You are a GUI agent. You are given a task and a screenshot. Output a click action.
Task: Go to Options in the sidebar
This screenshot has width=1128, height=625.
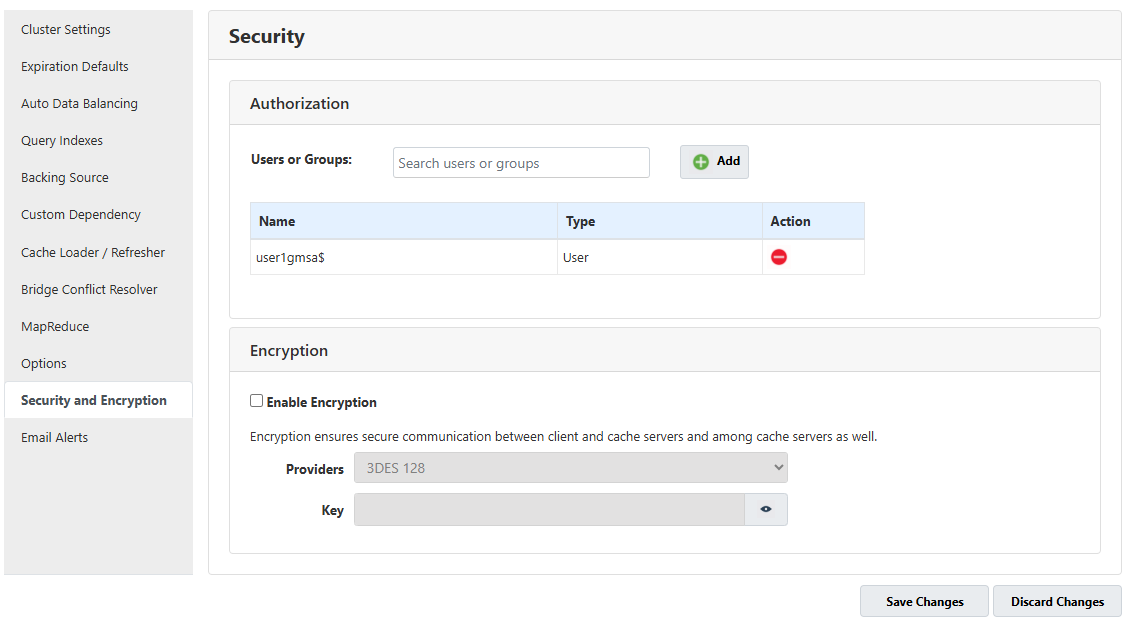click(44, 363)
